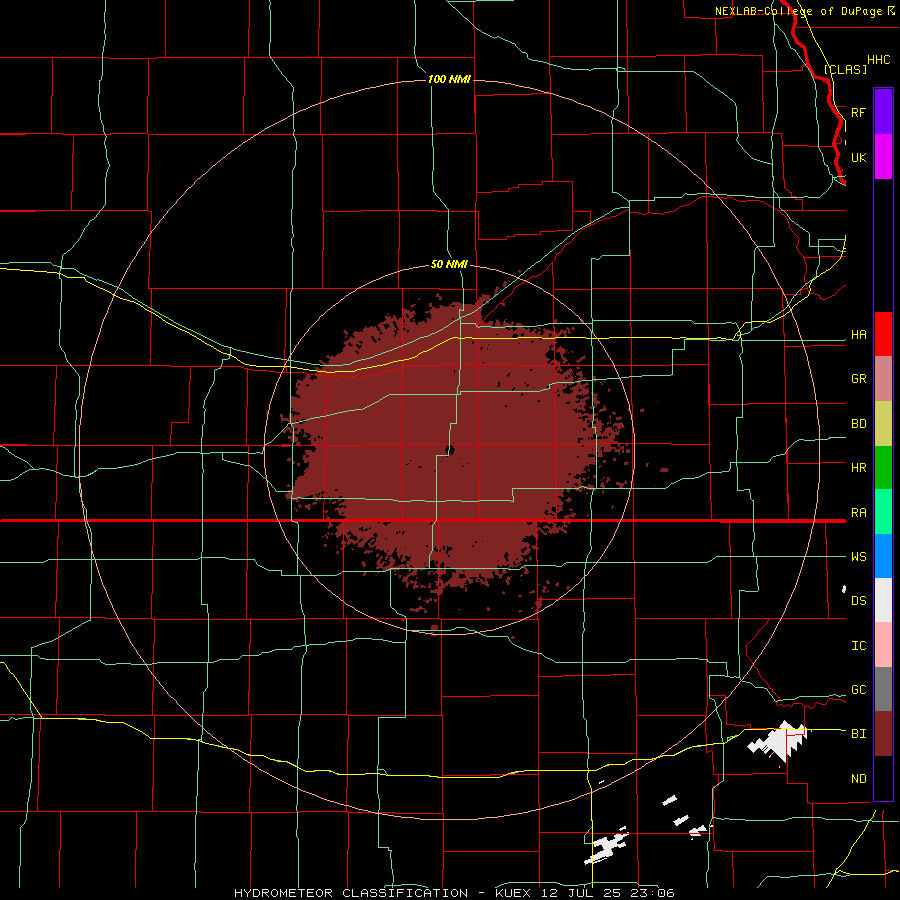Click the 50 NMI range ring label
This screenshot has height=900, width=900.
click(x=449, y=264)
